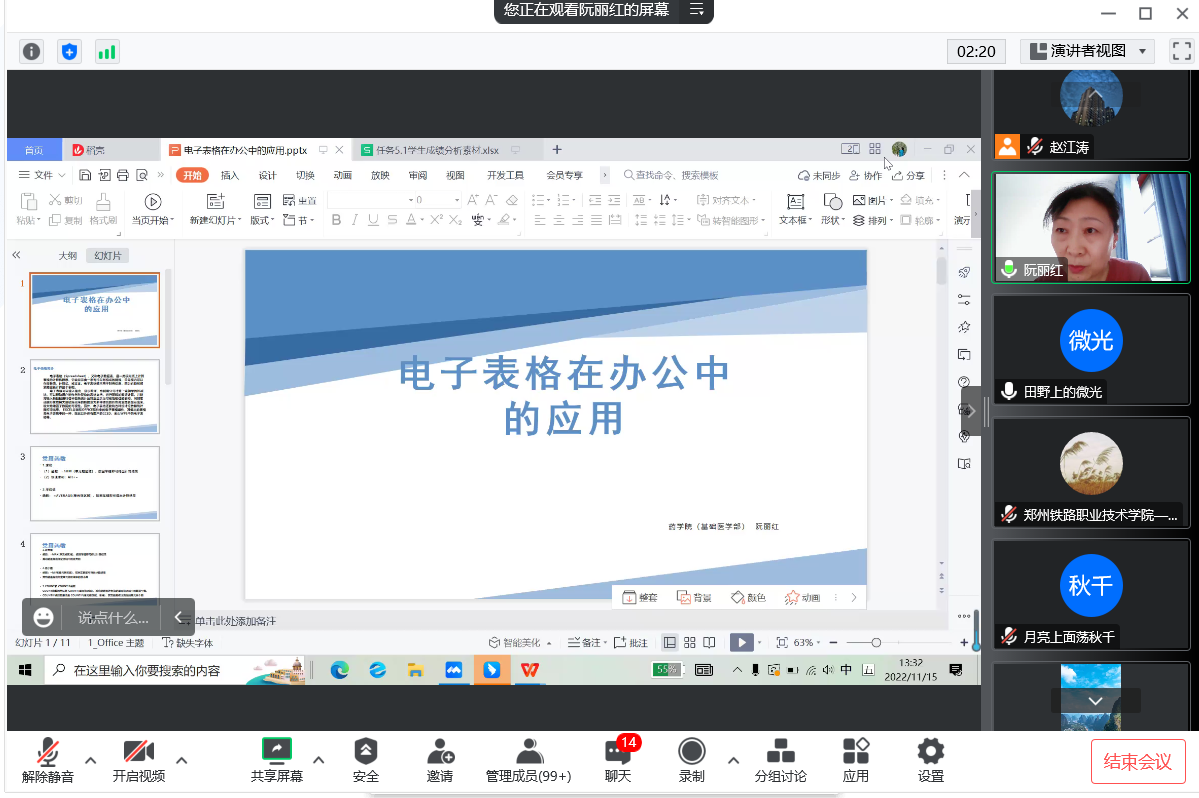
Task: Turn on video (开启视频)
Action: [x=138, y=761]
